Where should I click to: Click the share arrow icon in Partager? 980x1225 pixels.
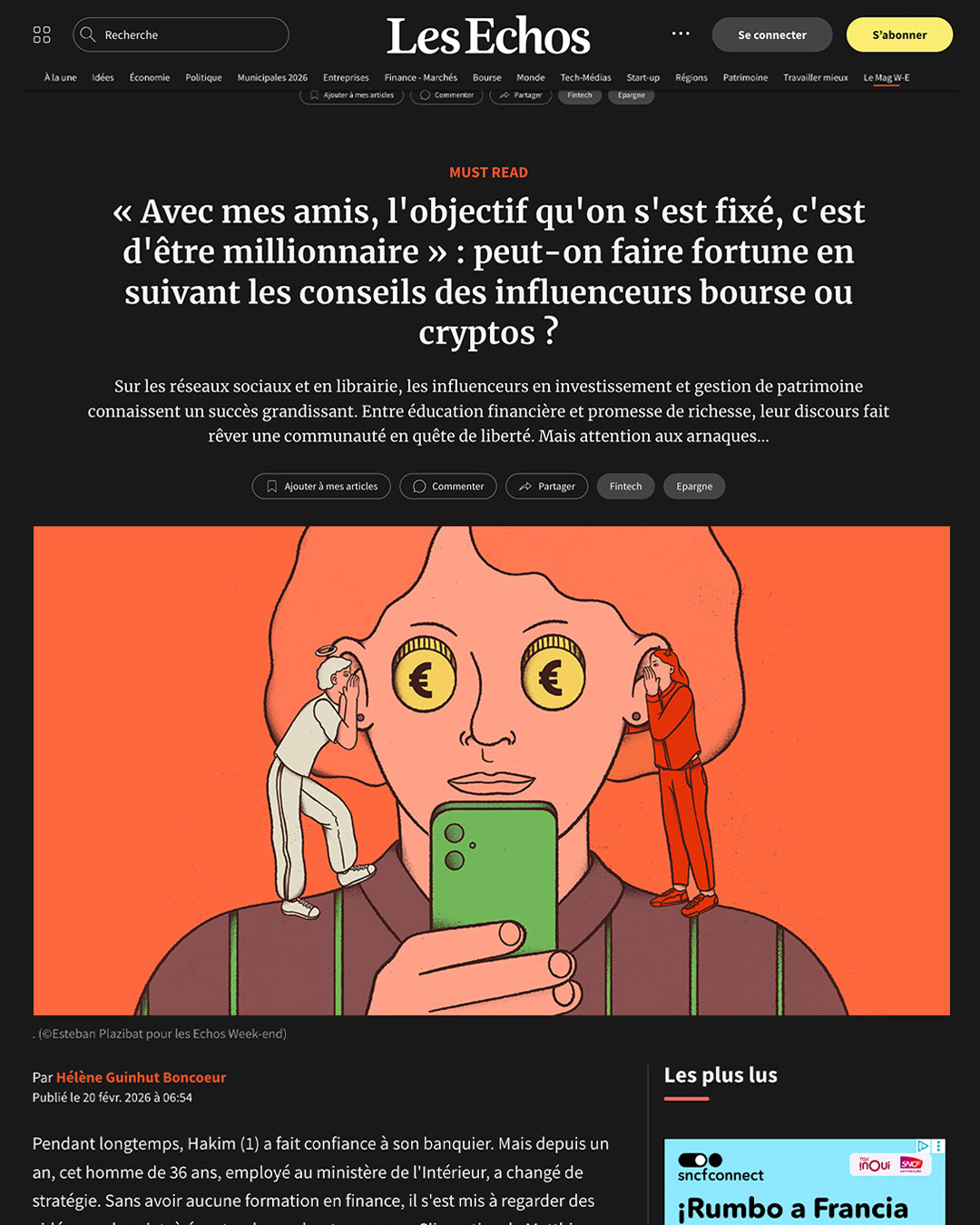click(525, 486)
